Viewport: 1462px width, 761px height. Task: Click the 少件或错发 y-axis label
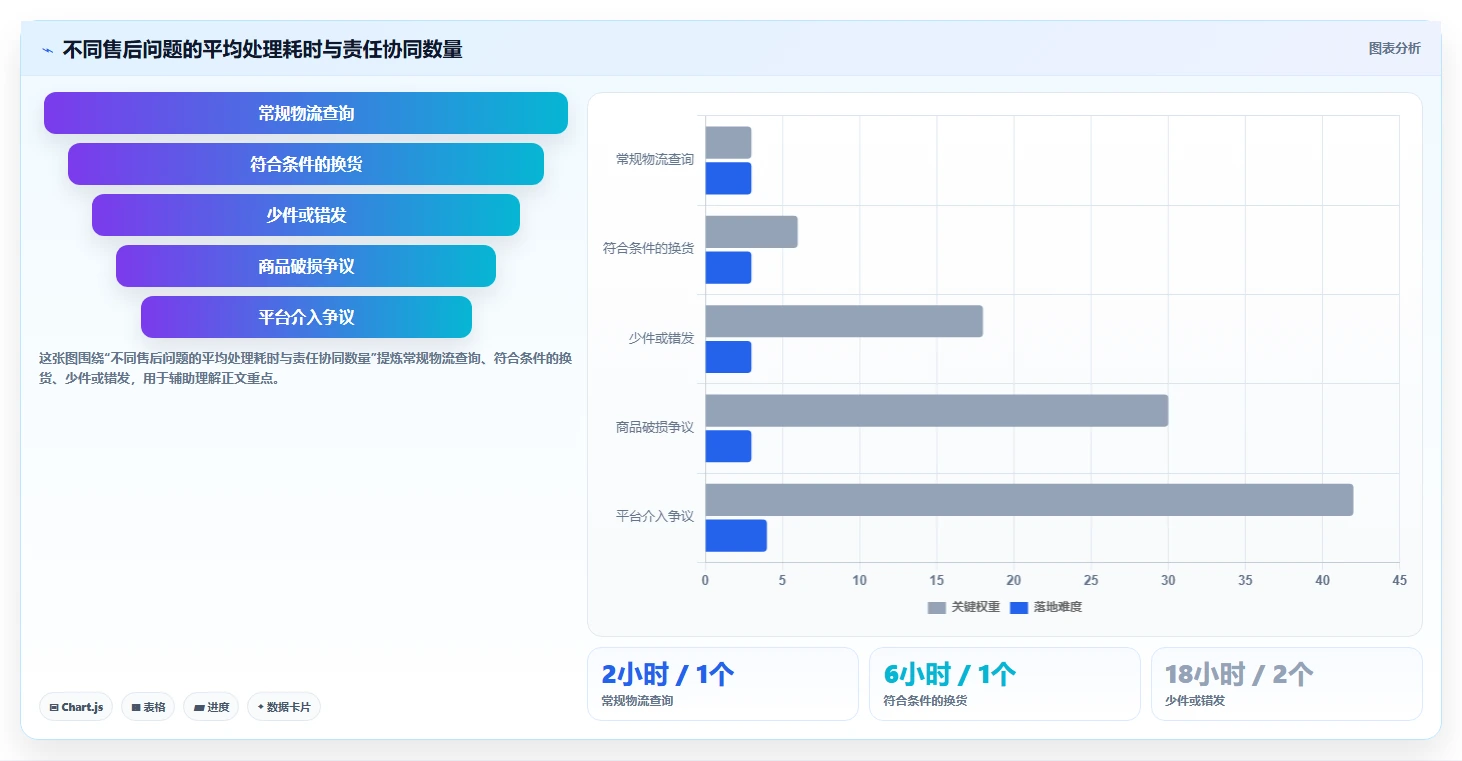pyautogui.click(x=661, y=338)
